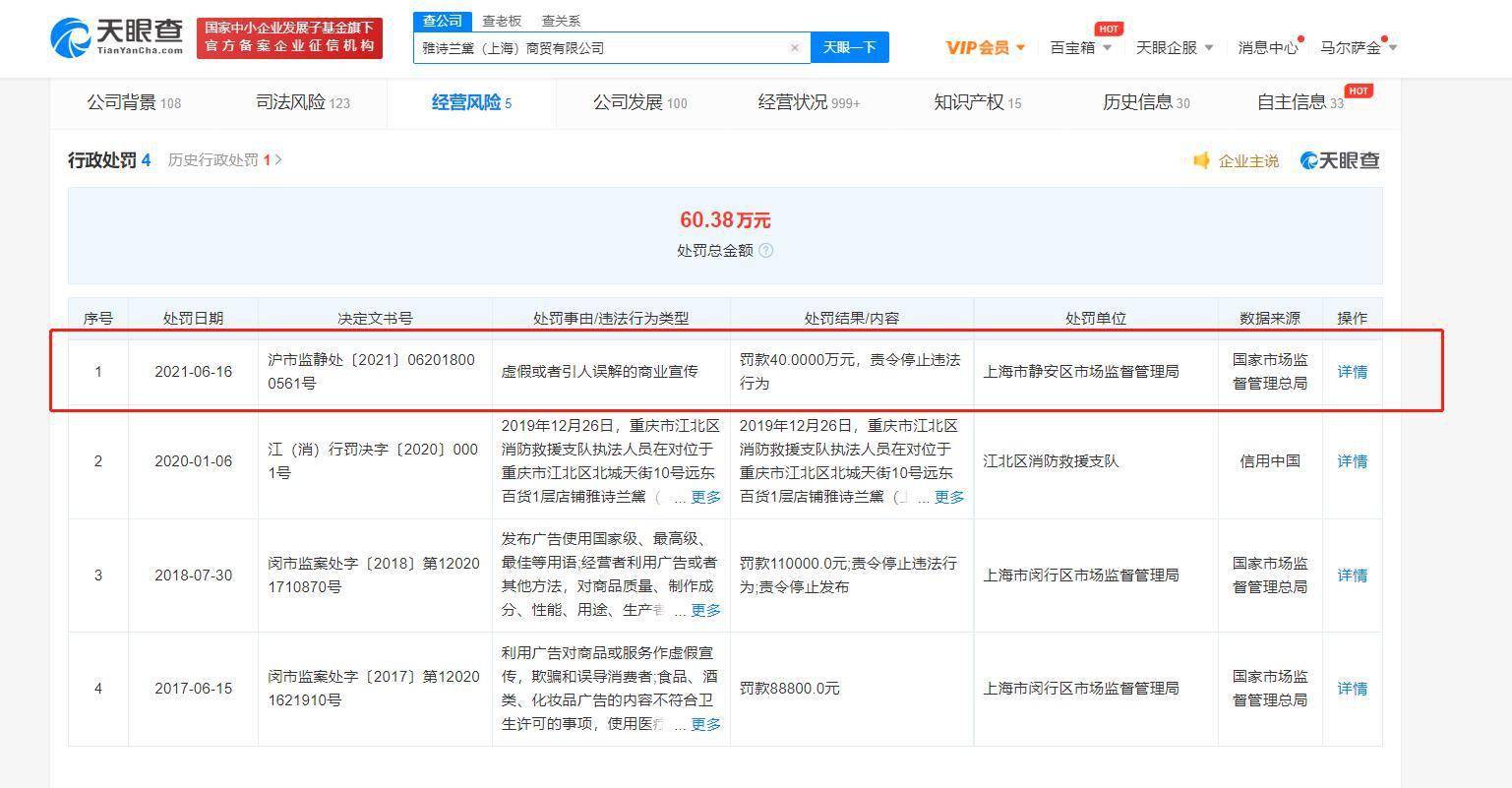This screenshot has width=1512, height=788.
Task: Switch to the 查公司 search tab
Action: [442, 21]
